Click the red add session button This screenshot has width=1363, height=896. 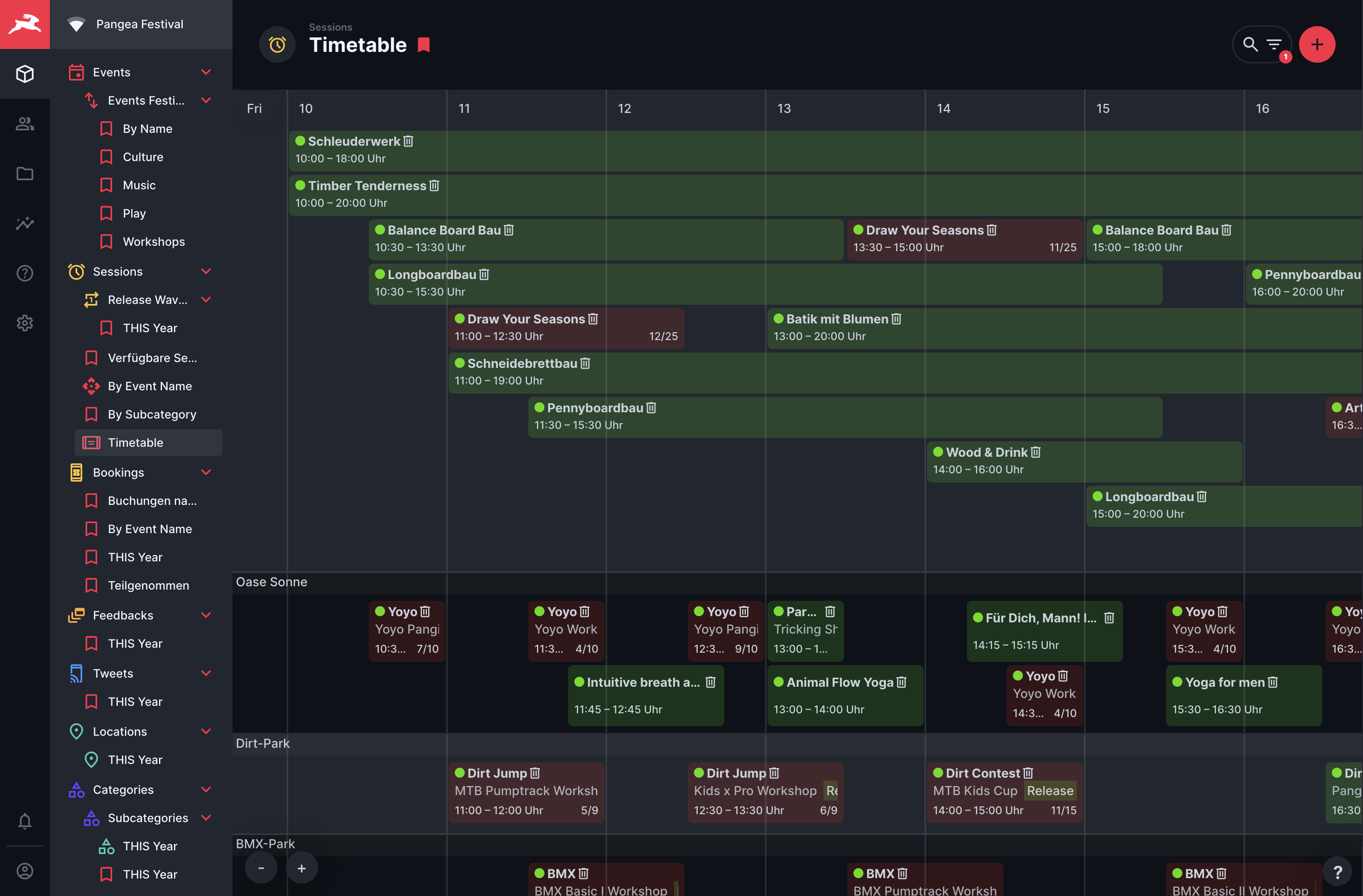point(1316,44)
